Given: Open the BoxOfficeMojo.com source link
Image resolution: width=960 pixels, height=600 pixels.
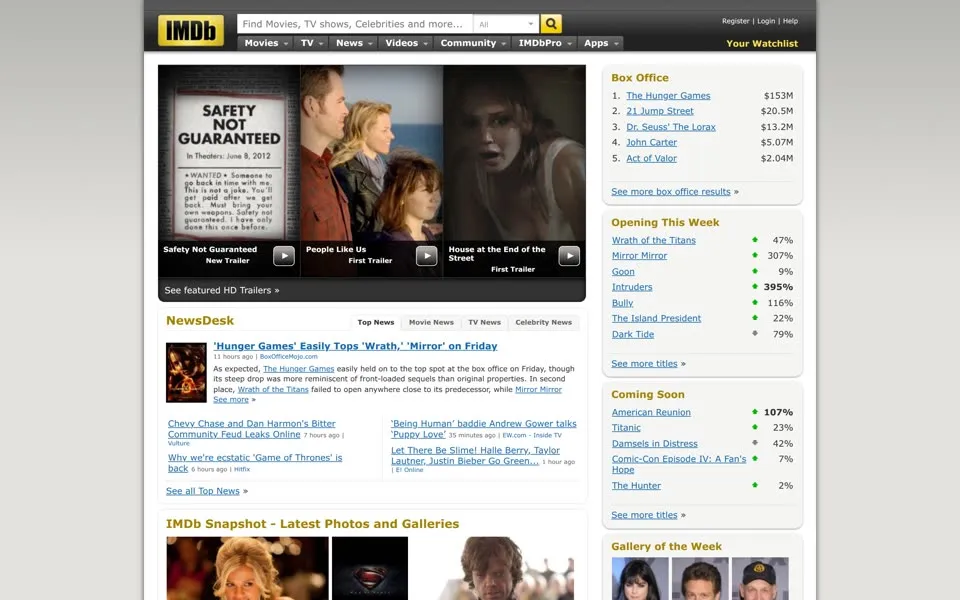Looking at the screenshot, I should tap(288, 356).
